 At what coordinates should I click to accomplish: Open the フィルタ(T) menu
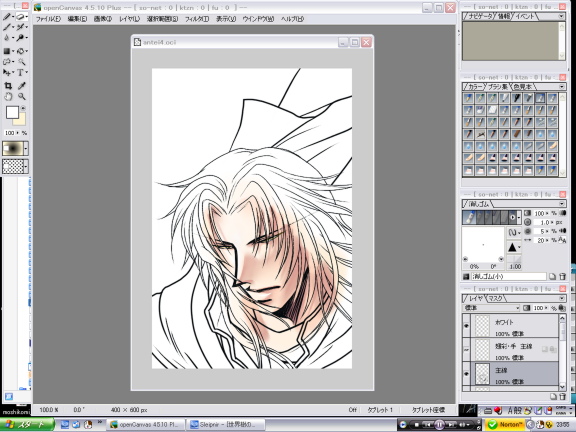197,19
